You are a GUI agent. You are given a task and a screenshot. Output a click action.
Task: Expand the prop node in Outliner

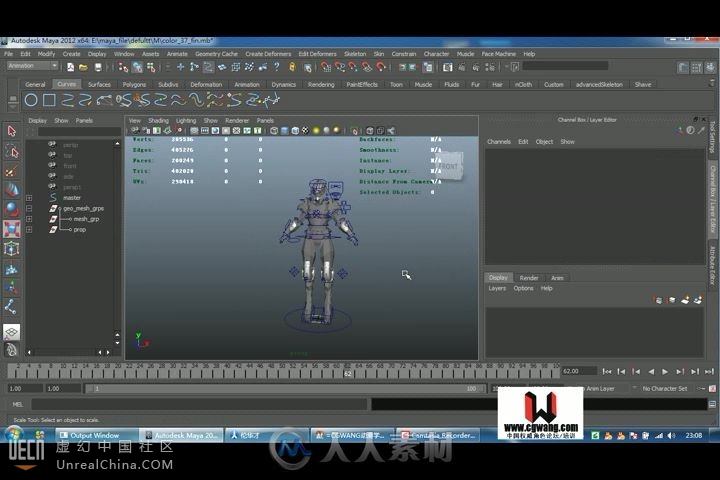click(29, 230)
